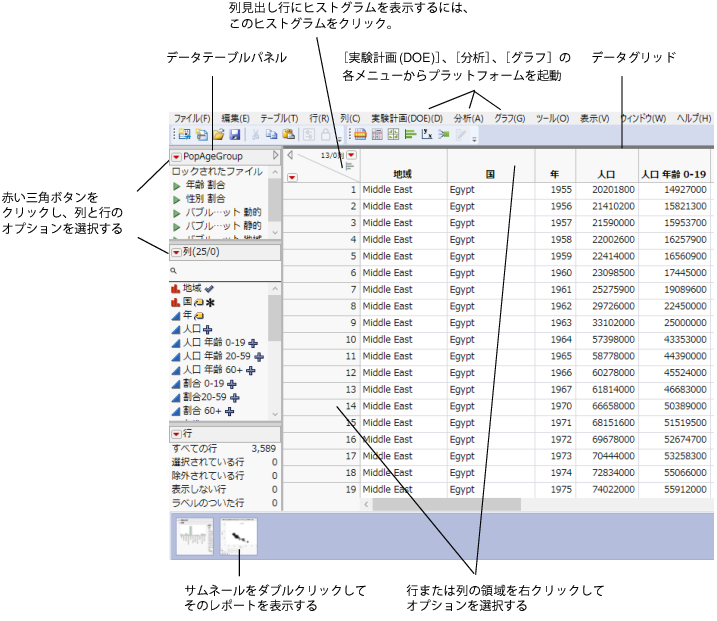This screenshot has width=717, height=621.
Task: Click the New Data Table toolbar icon
Action: (185, 134)
